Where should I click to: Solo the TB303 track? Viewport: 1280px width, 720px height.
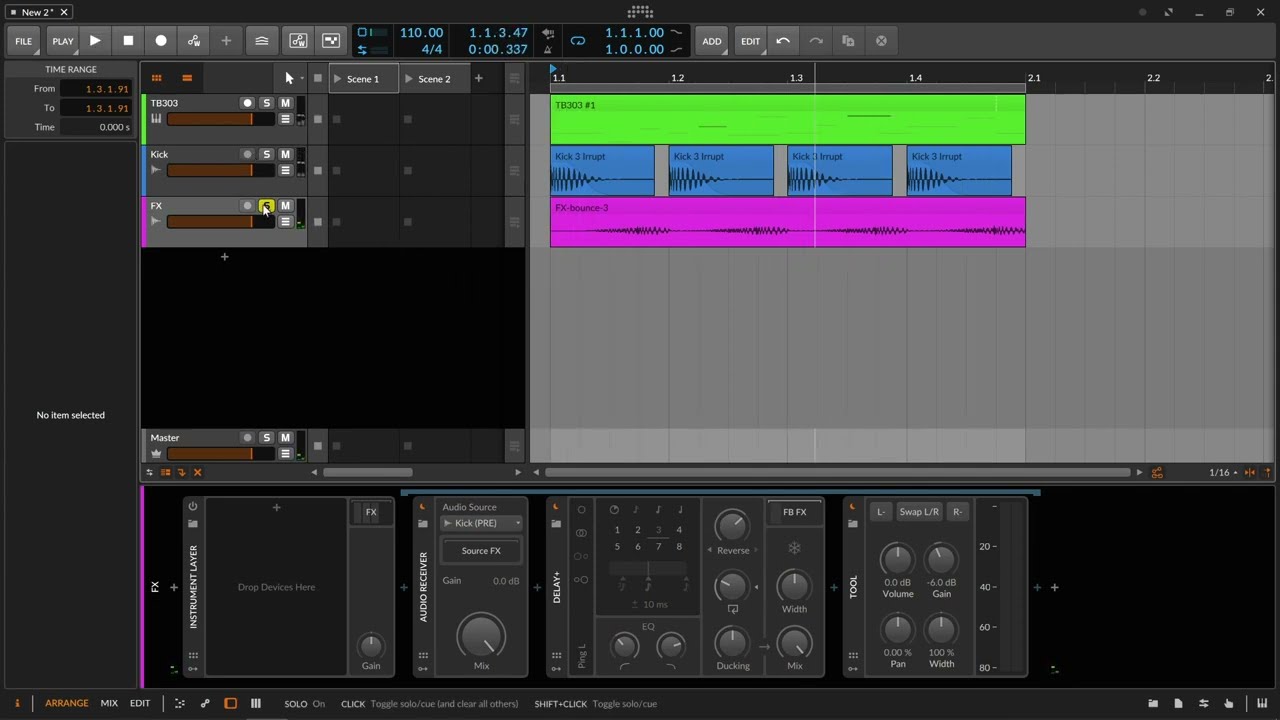266,103
